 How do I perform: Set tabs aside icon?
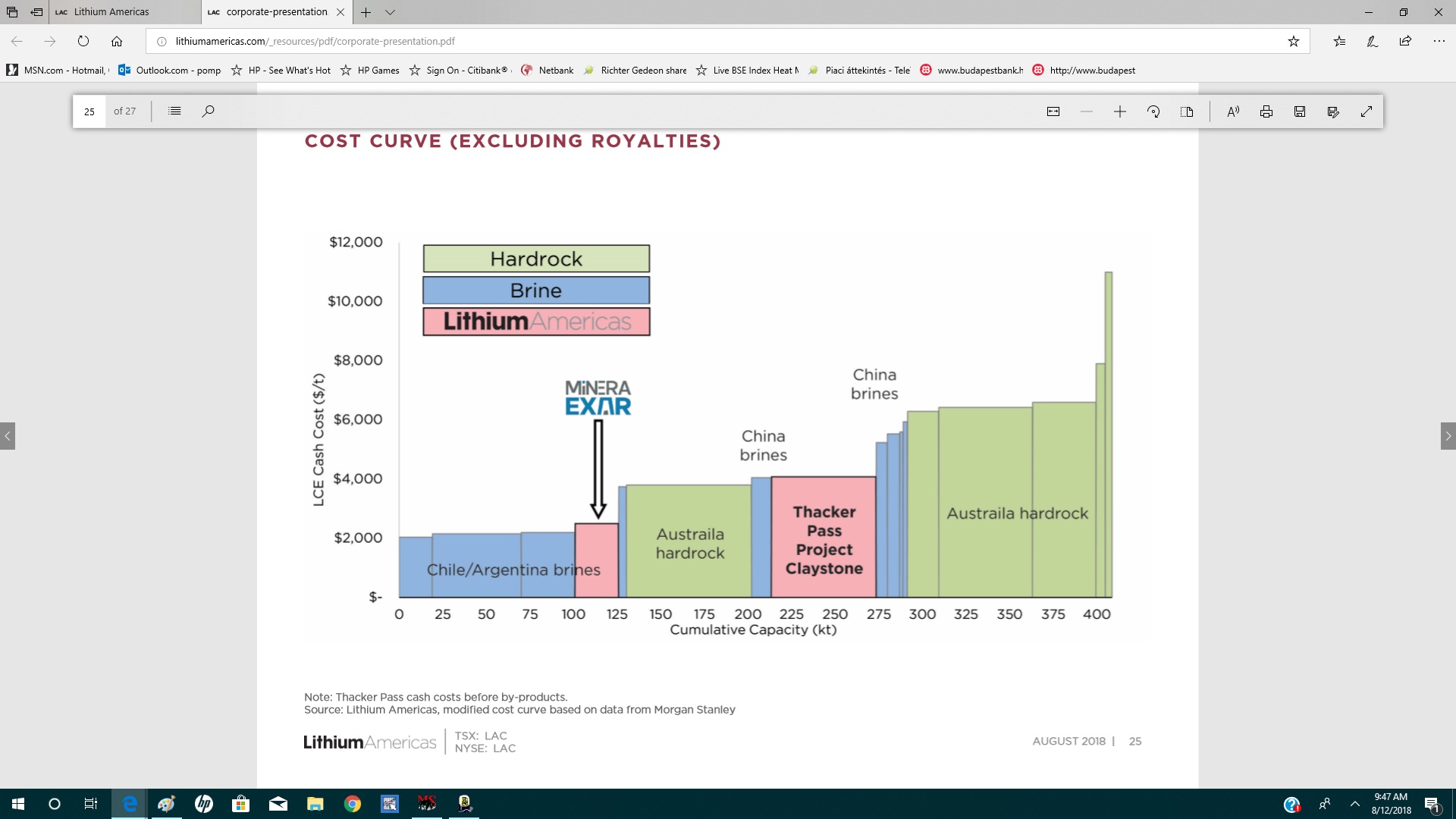tap(36, 12)
